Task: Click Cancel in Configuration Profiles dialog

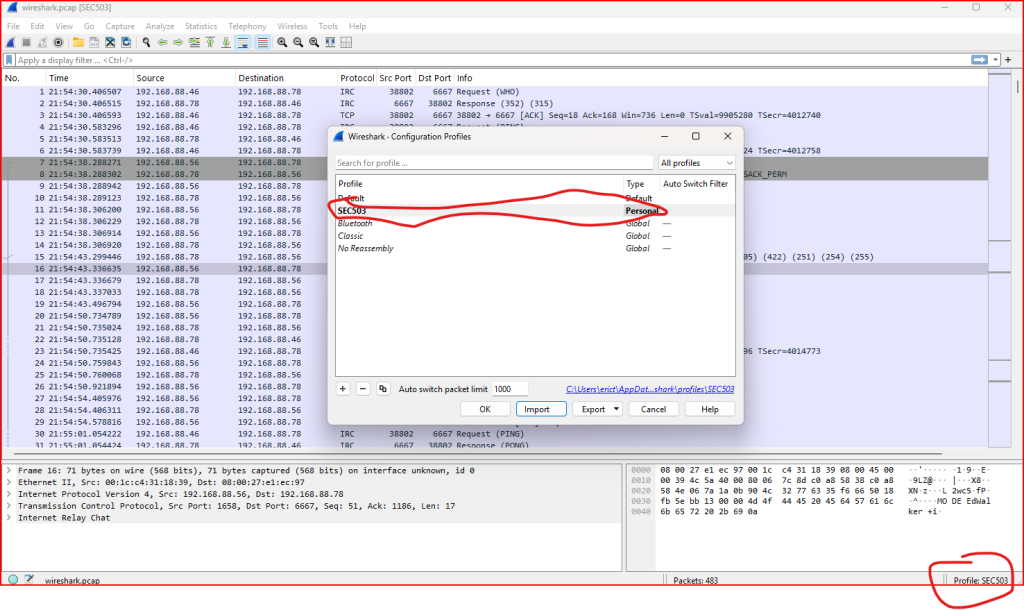Action: click(x=653, y=409)
